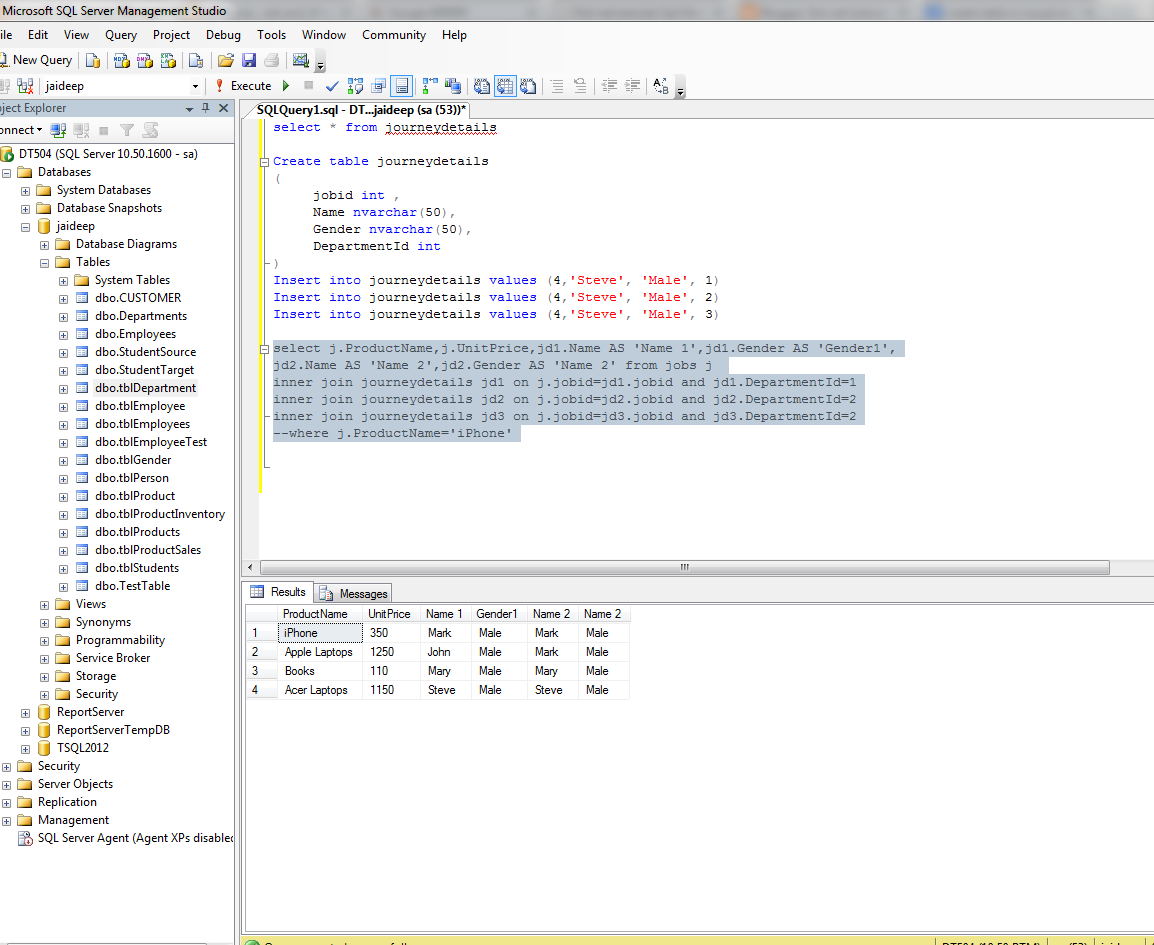The width and height of the screenshot is (1154, 945).
Task: Expand the Views folder node
Action: [x=45, y=604]
